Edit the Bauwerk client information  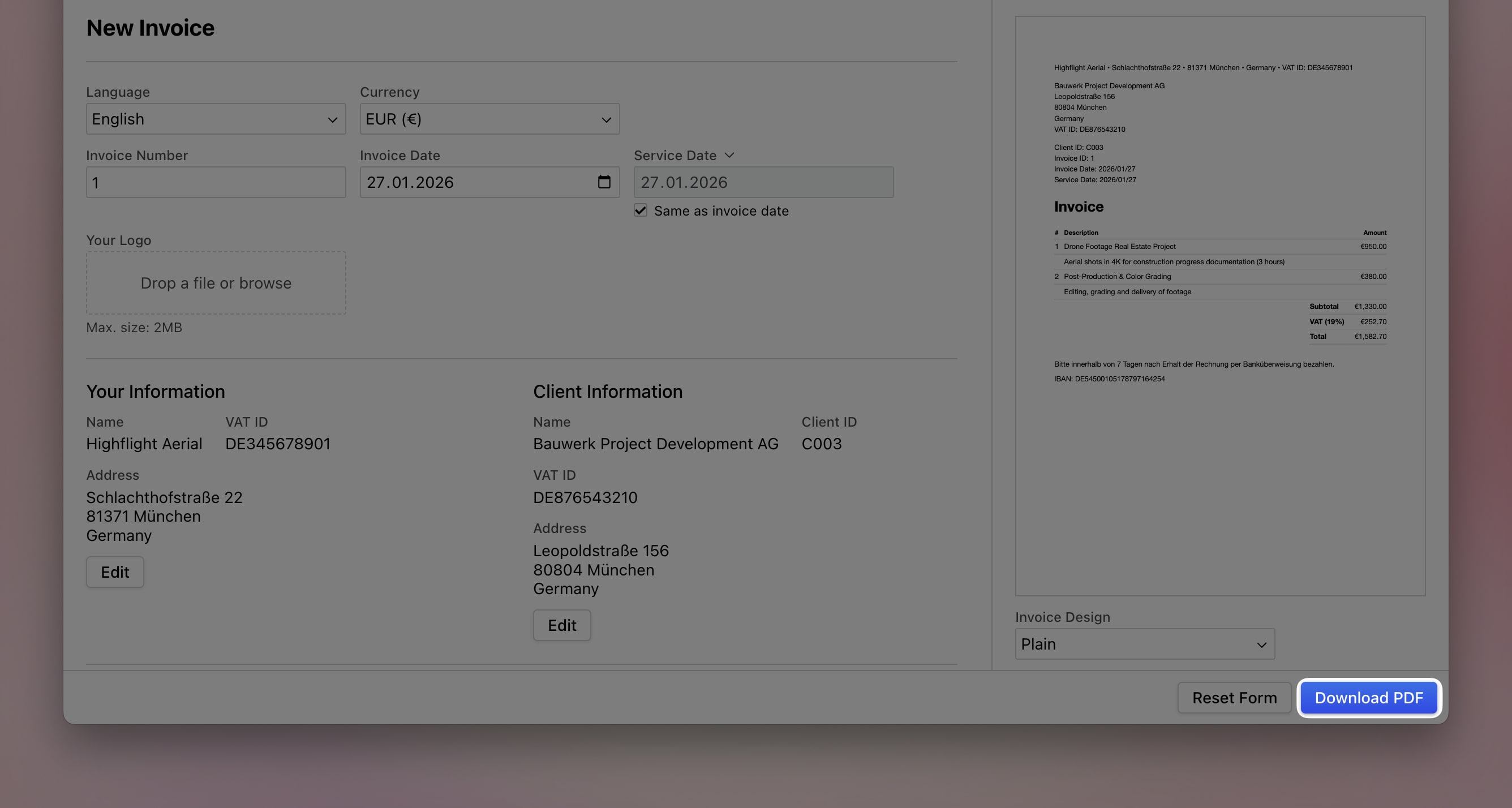(x=562, y=625)
